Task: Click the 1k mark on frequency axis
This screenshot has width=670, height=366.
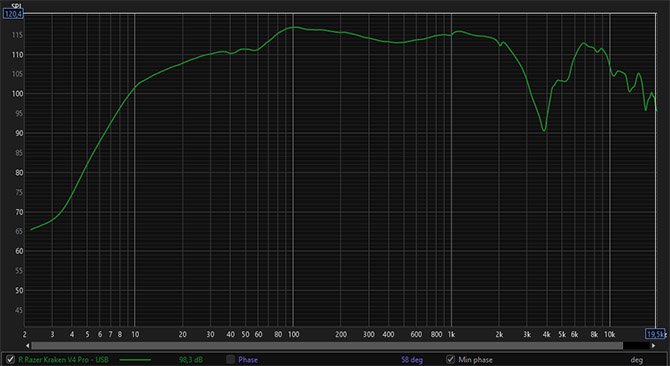Action: (451, 335)
